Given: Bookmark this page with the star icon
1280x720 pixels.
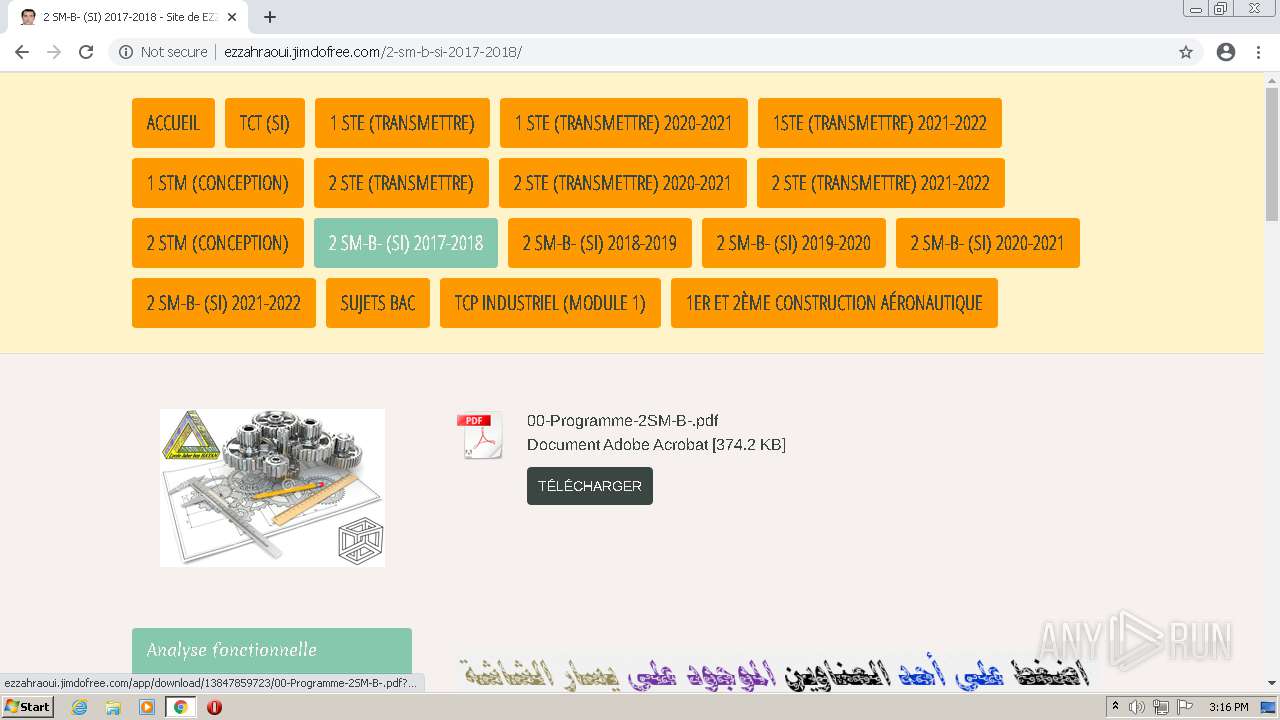Looking at the screenshot, I should click(x=1186, y=52).
